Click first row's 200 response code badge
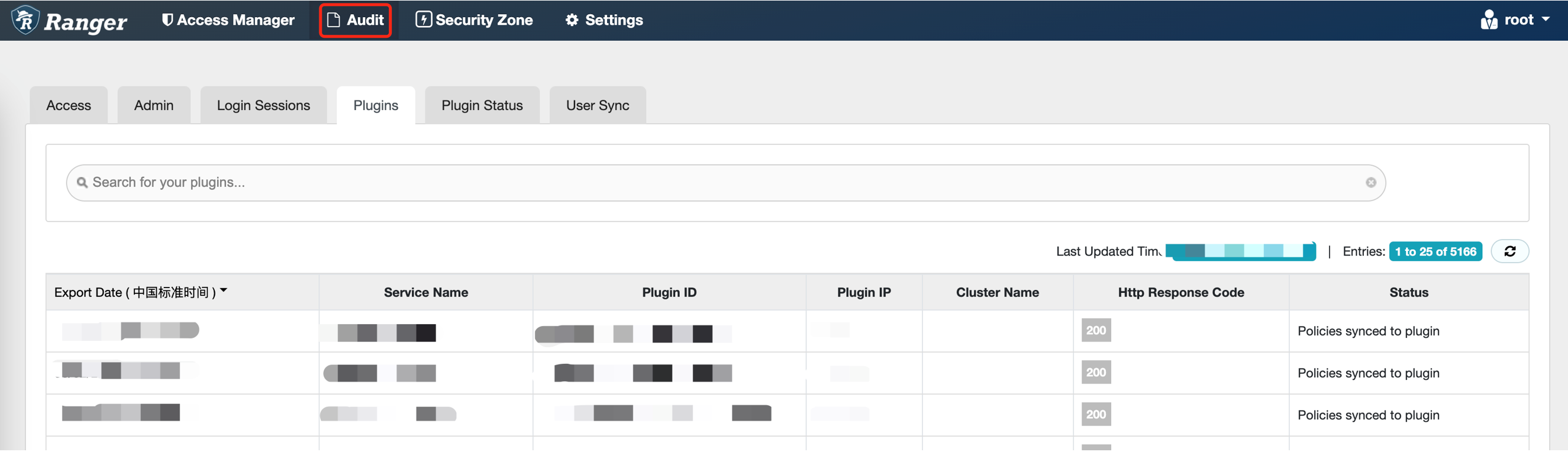Image resolution: width=1568 pixels, height=455 pixels. (1096, 330)
